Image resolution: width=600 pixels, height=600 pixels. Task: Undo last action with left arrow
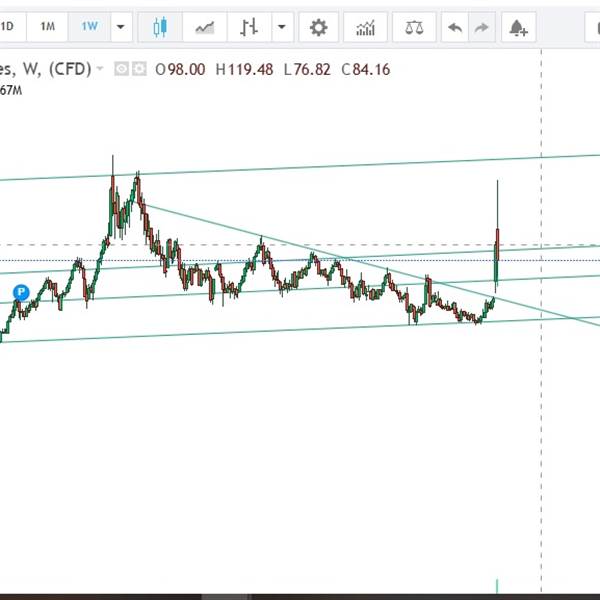pyautogui.click(x=455, y=27)
